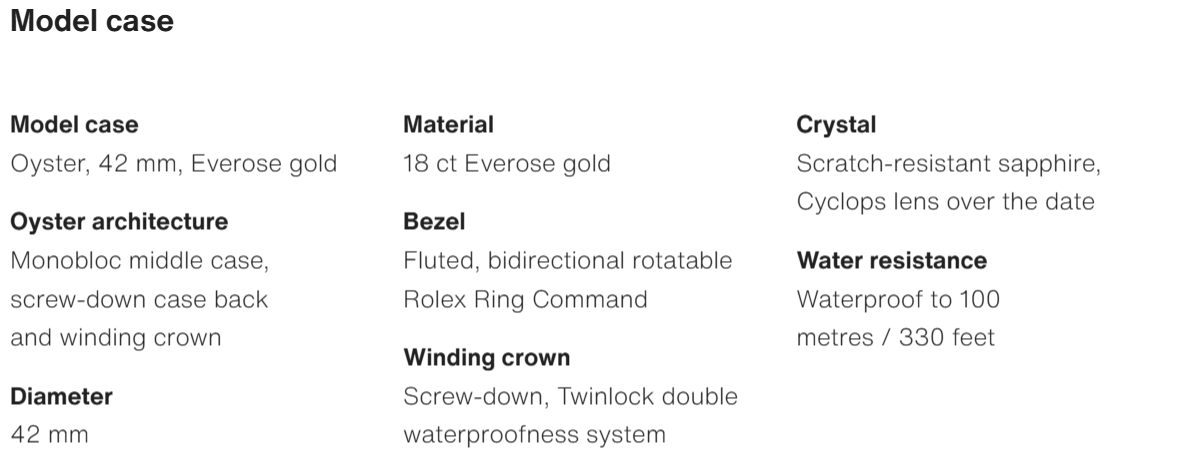Click the "and winding crown" text line
The width and height of the screenshot is (1204, 462).
point(115,338)
